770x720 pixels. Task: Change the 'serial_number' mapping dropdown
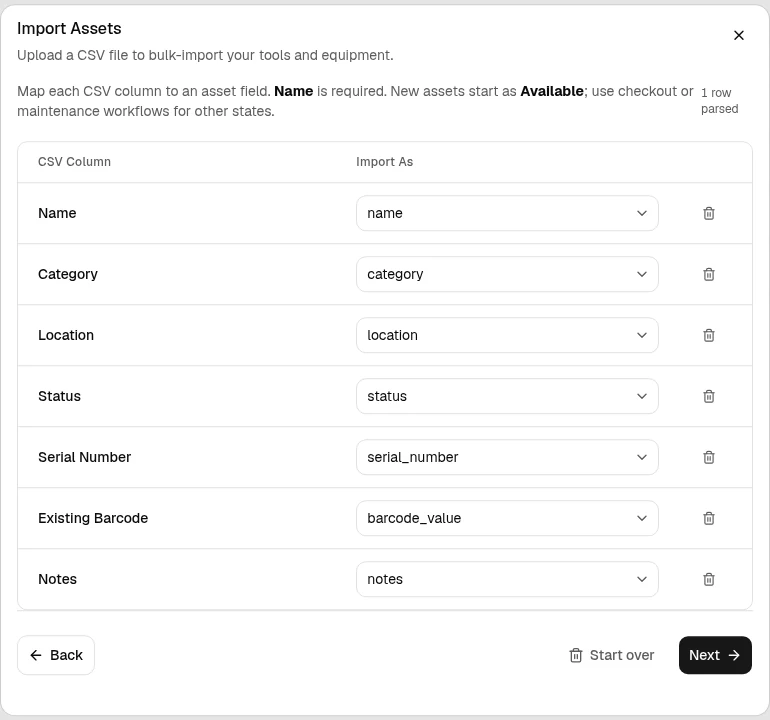point(507,457)
